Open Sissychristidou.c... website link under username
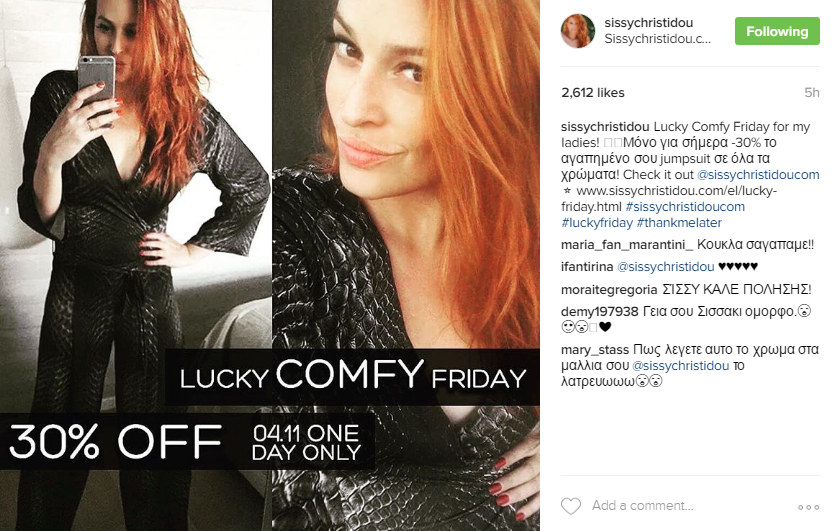The image size is (836, 531). [657, 39]
